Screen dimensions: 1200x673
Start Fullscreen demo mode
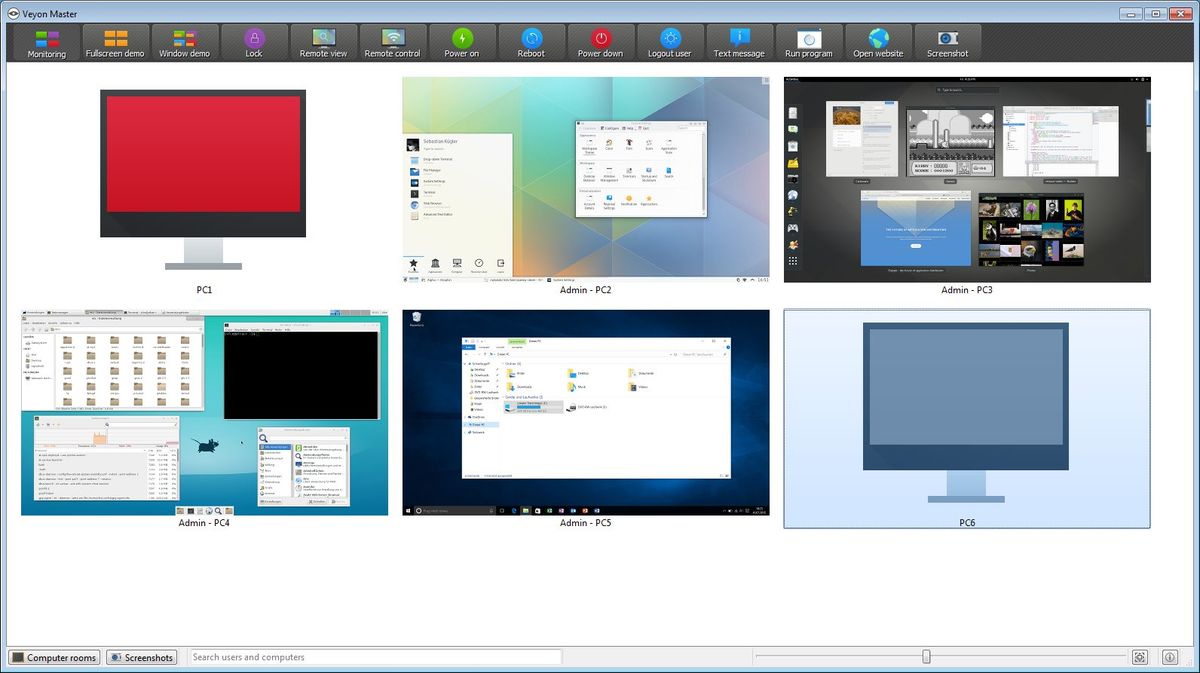pos(115,42)
